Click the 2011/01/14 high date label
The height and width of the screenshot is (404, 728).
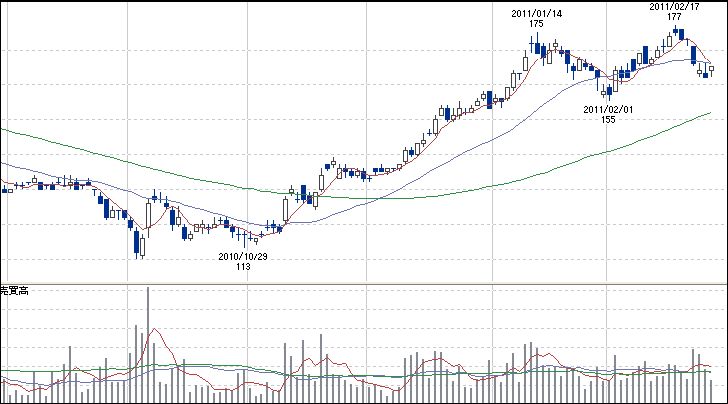[535, 13]
